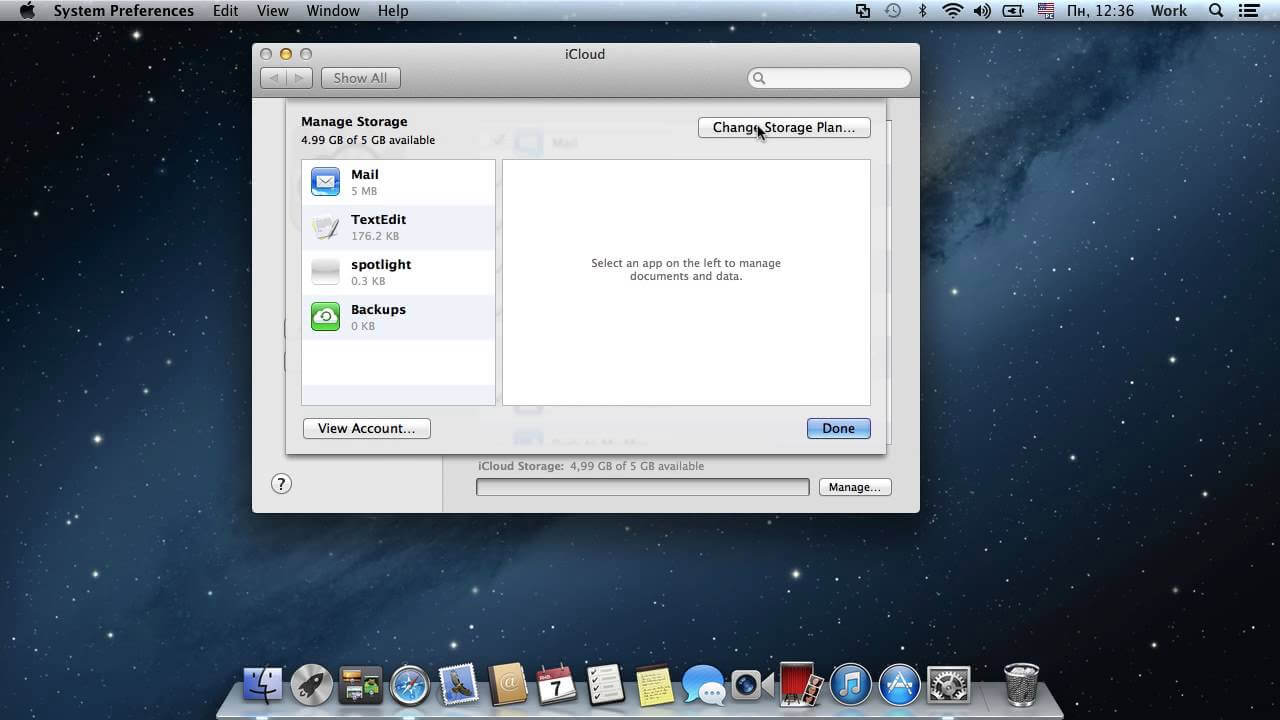Image resolution: width=1280 pixels, height=720 pixels.
Task: Click the Show All button
Action: click(360, 78)
